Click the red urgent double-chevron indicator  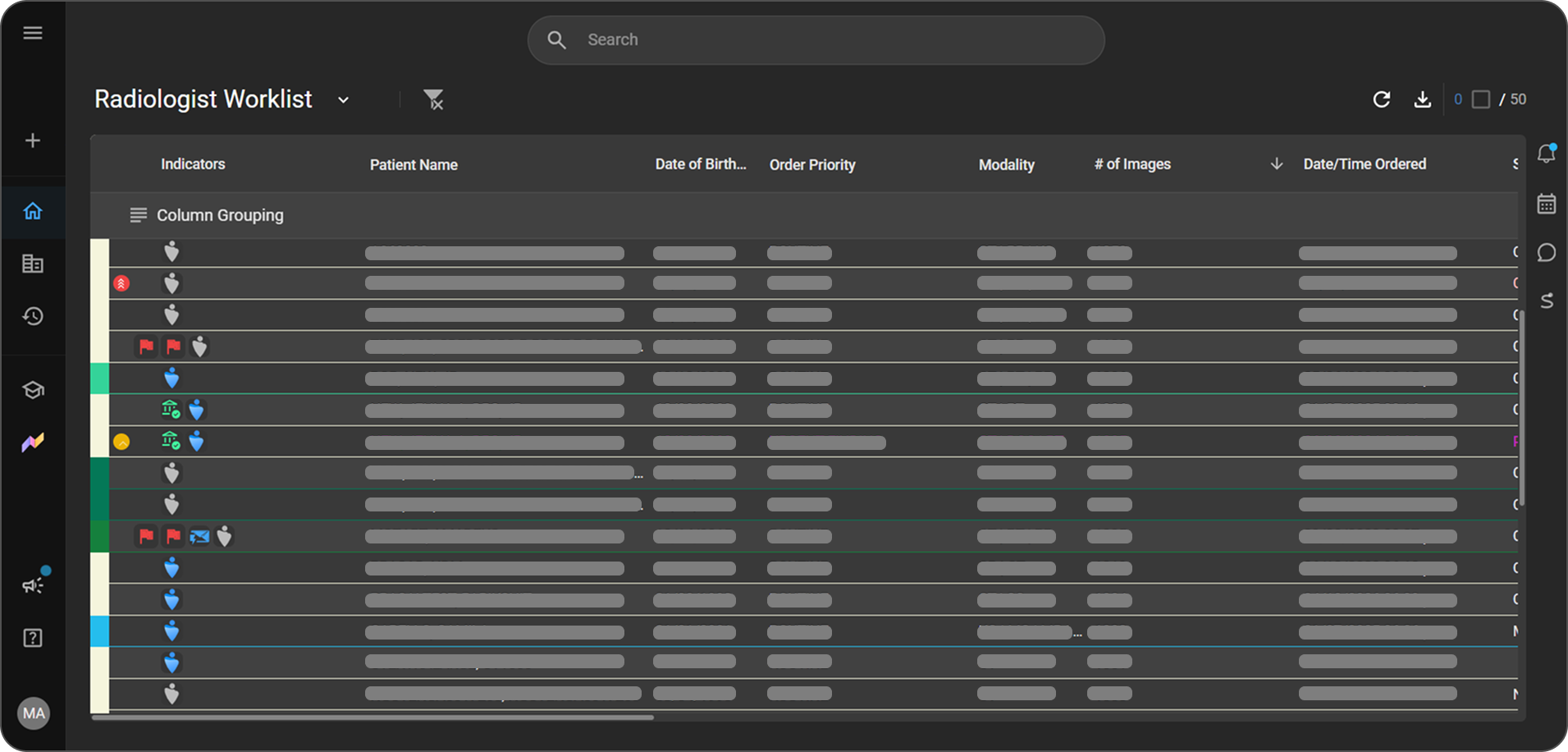point(121,283)
